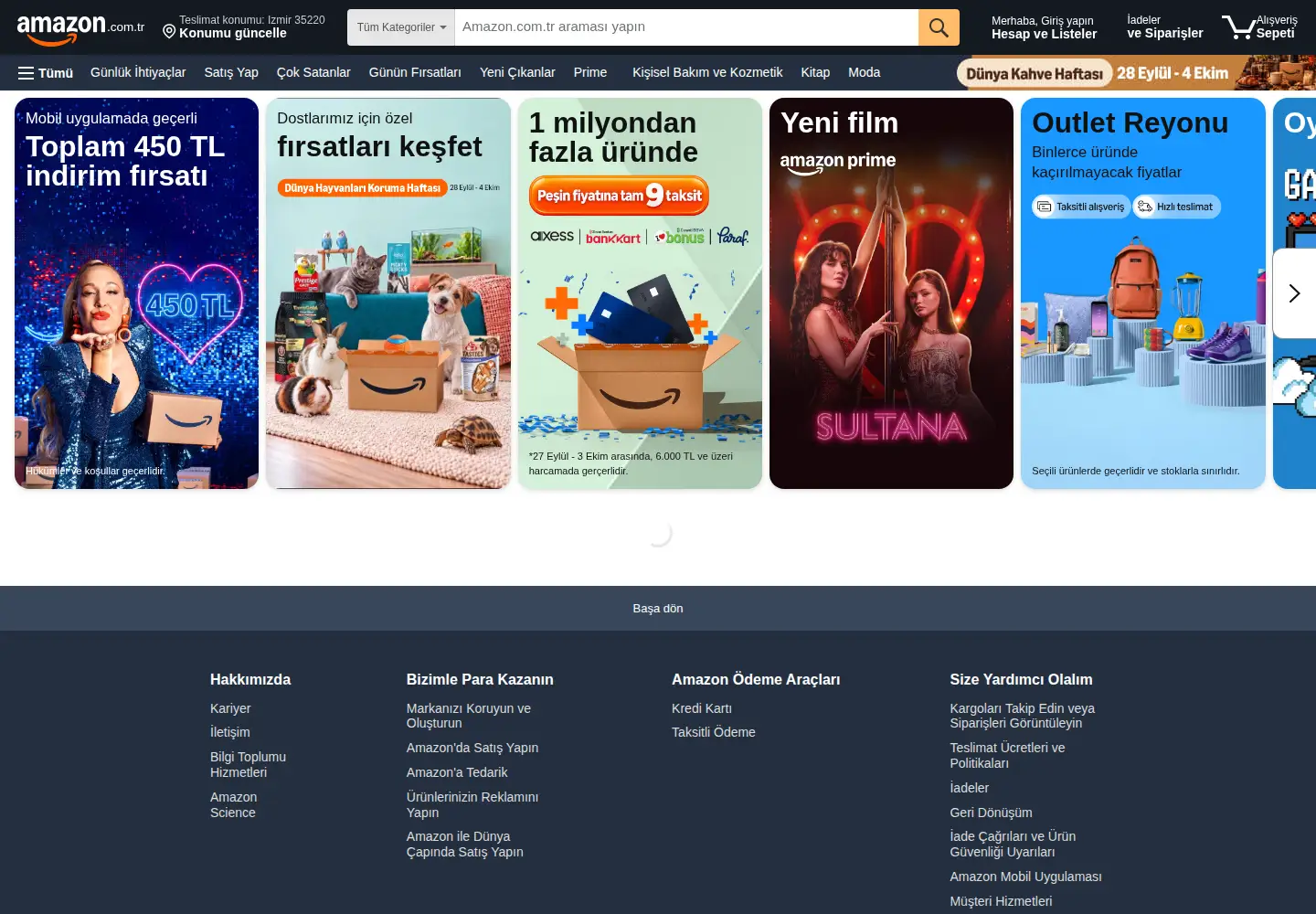This screenshot has width=1316, height=914.
Task: Click Bizimle Para Kazanın heading
Action: click(480, 679)
